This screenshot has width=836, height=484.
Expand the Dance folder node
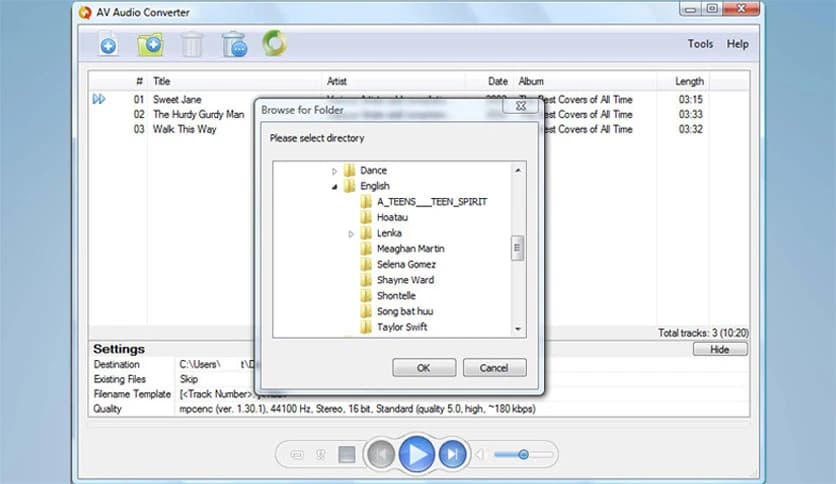click(334, 171)
